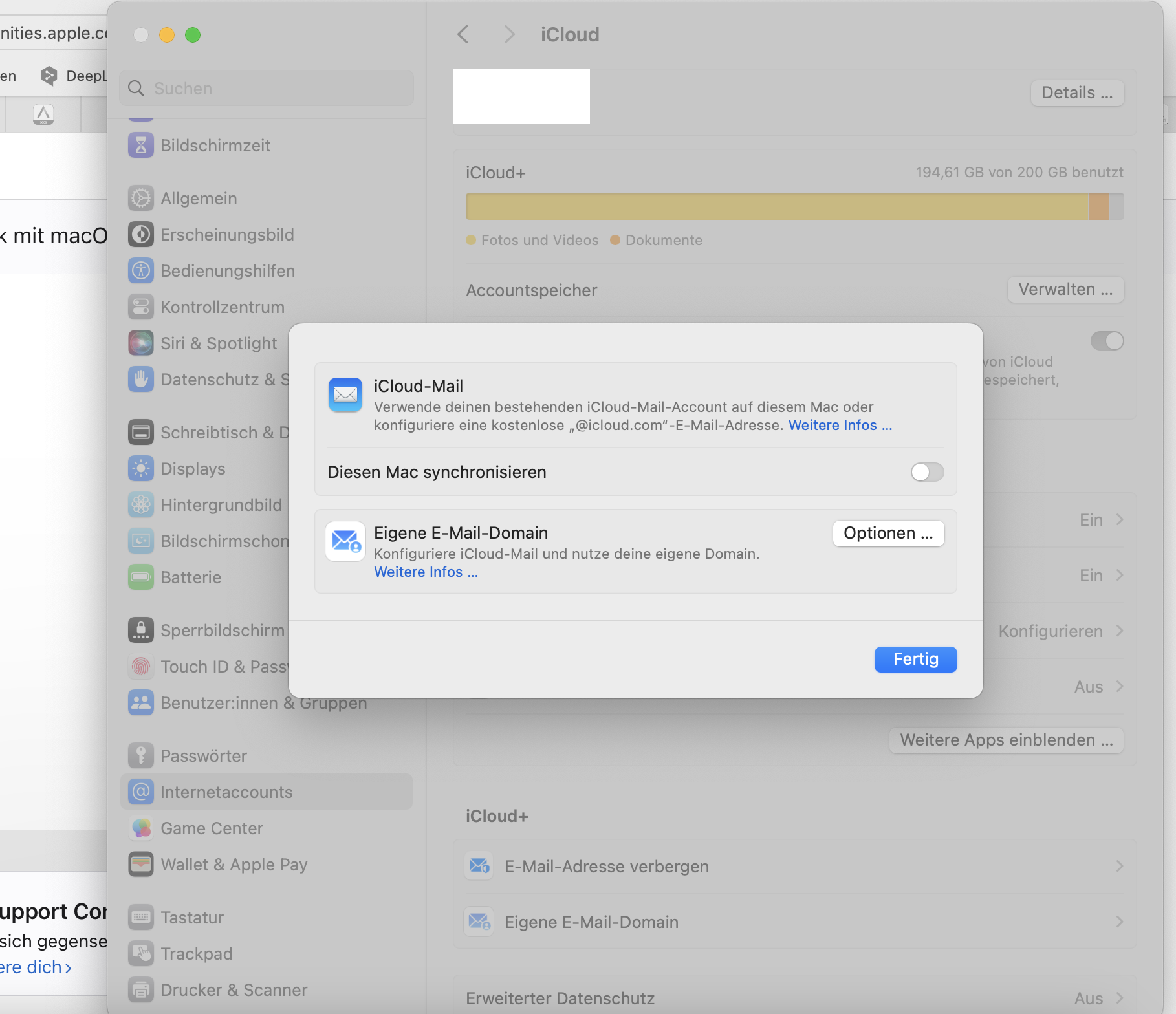Click the Dokumente legend dot
This screenshot has height=1014, width=1176.
tap(615, 241)
